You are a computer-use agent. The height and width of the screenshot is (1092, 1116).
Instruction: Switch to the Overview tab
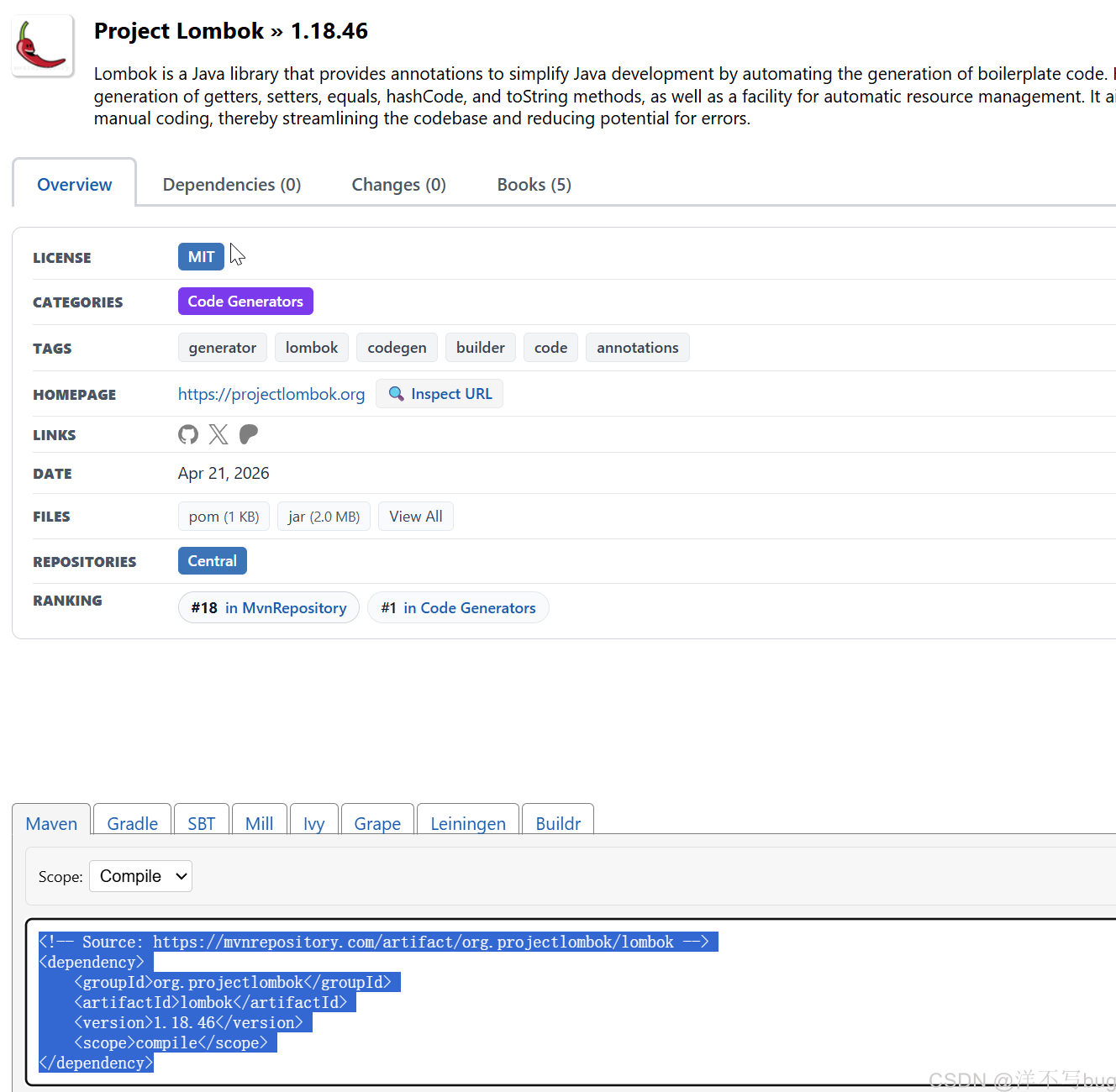75,185
